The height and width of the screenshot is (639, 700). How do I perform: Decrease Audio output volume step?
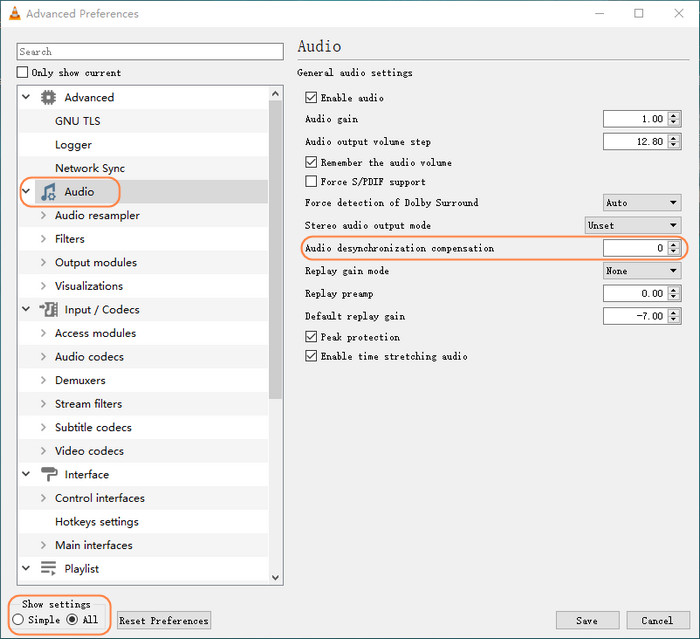pyautogui.click(x=674, y=146)
